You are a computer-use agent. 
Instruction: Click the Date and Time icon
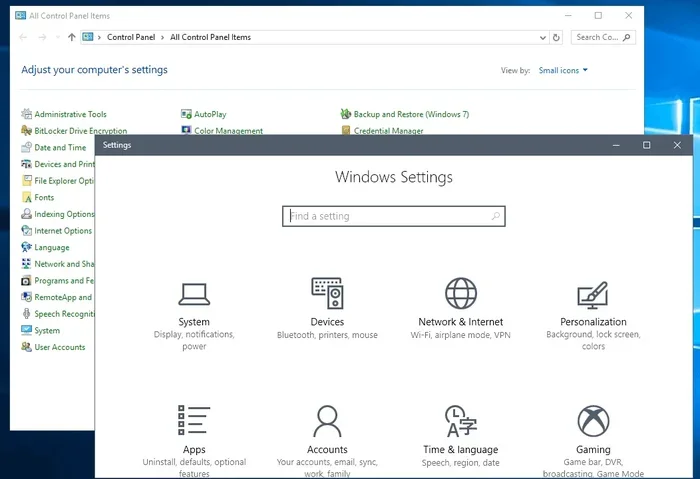click(x=26, y=147)
